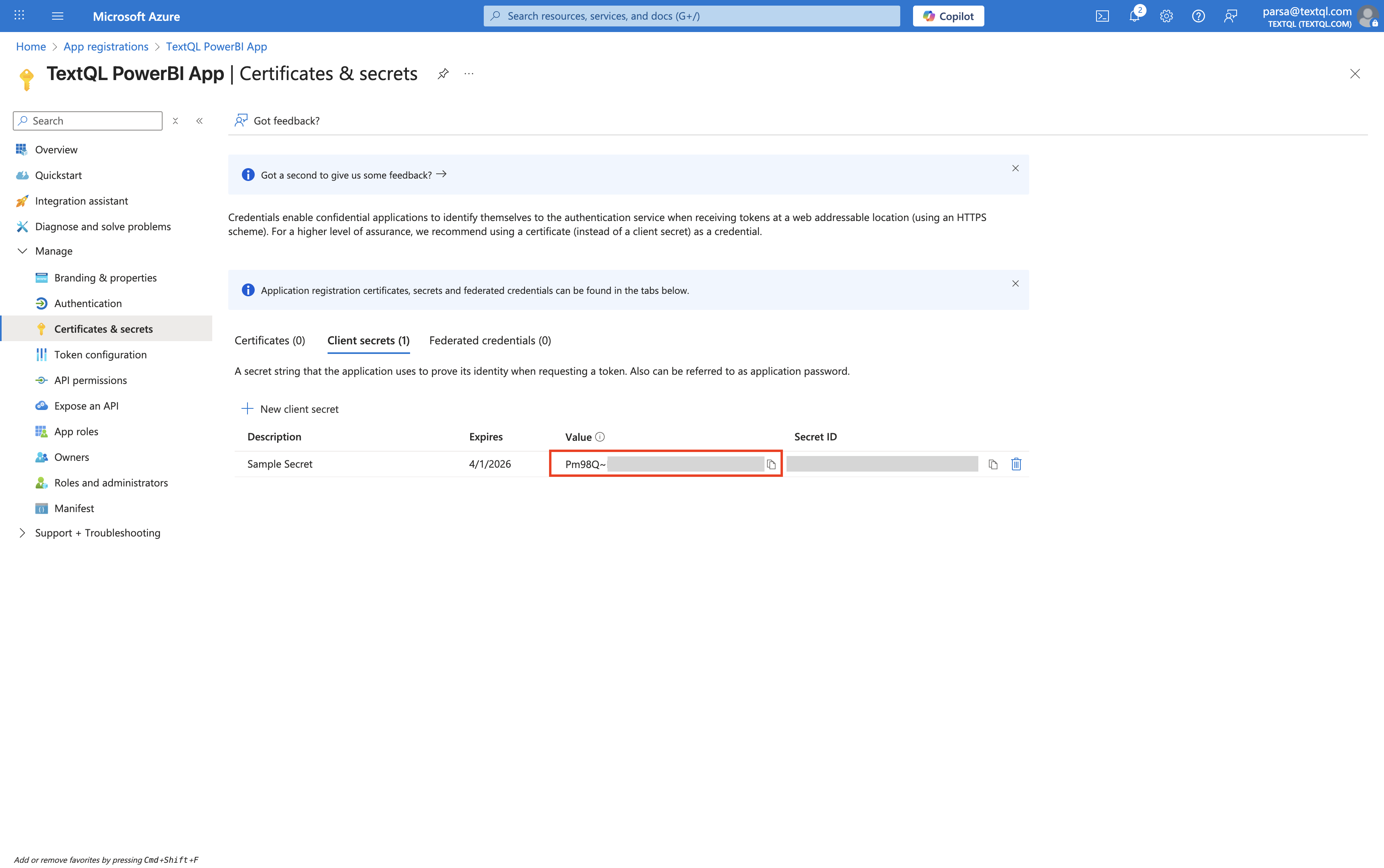Open the help question mark menu
The image size is (1384, 868).
[x=1198, y=16]
